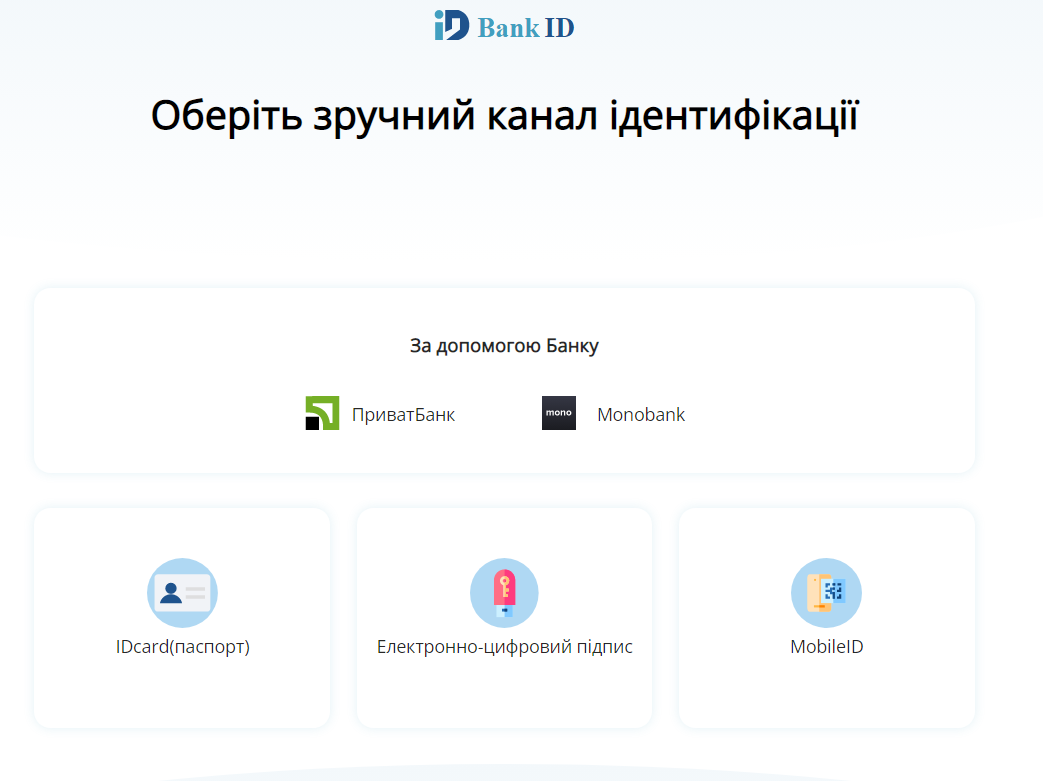1043x781 pixels.
Task: Click the IDcard passport icon
Action: 182,593
